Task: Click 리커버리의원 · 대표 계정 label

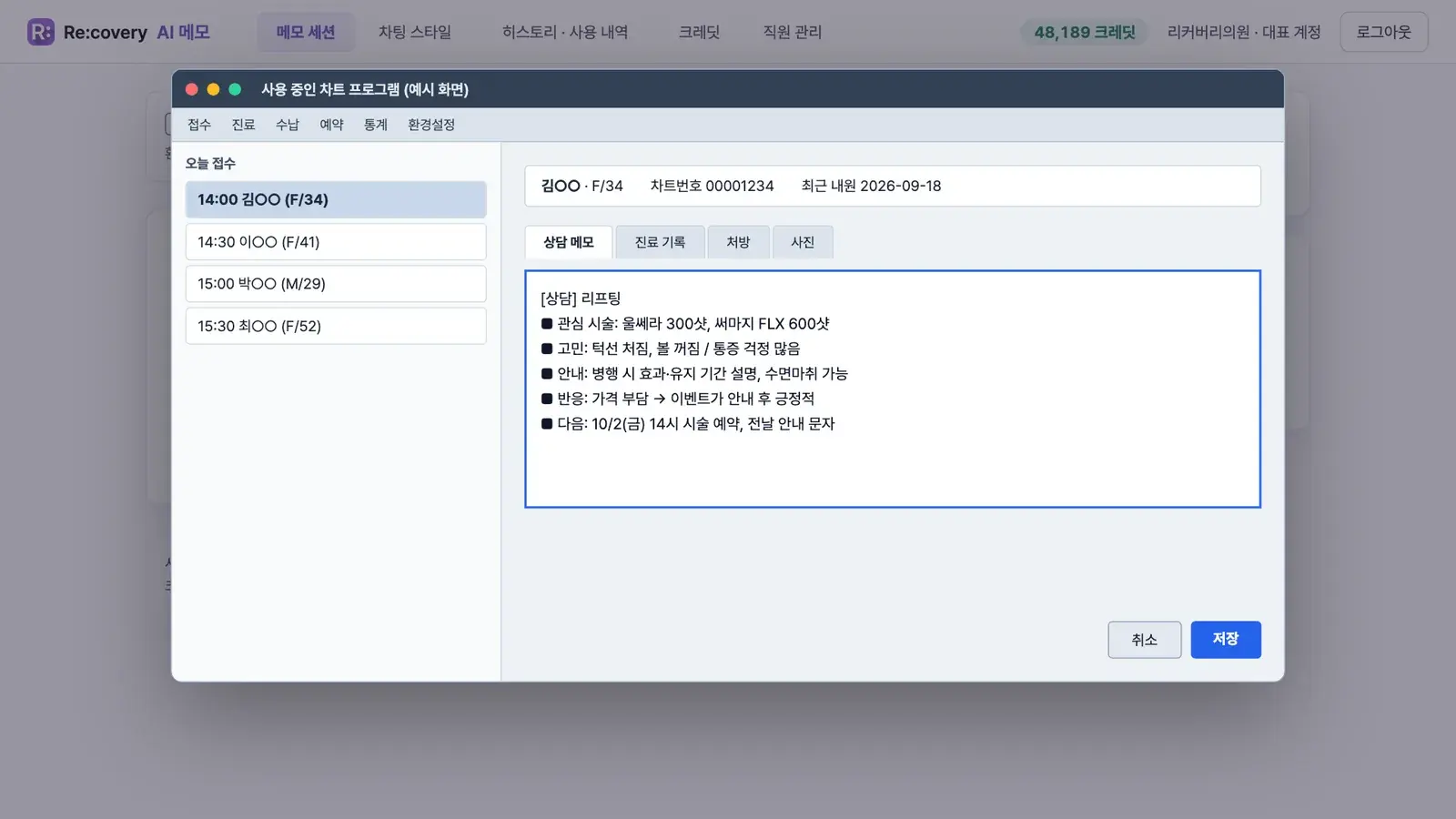Action: [x=1244, y=32]
